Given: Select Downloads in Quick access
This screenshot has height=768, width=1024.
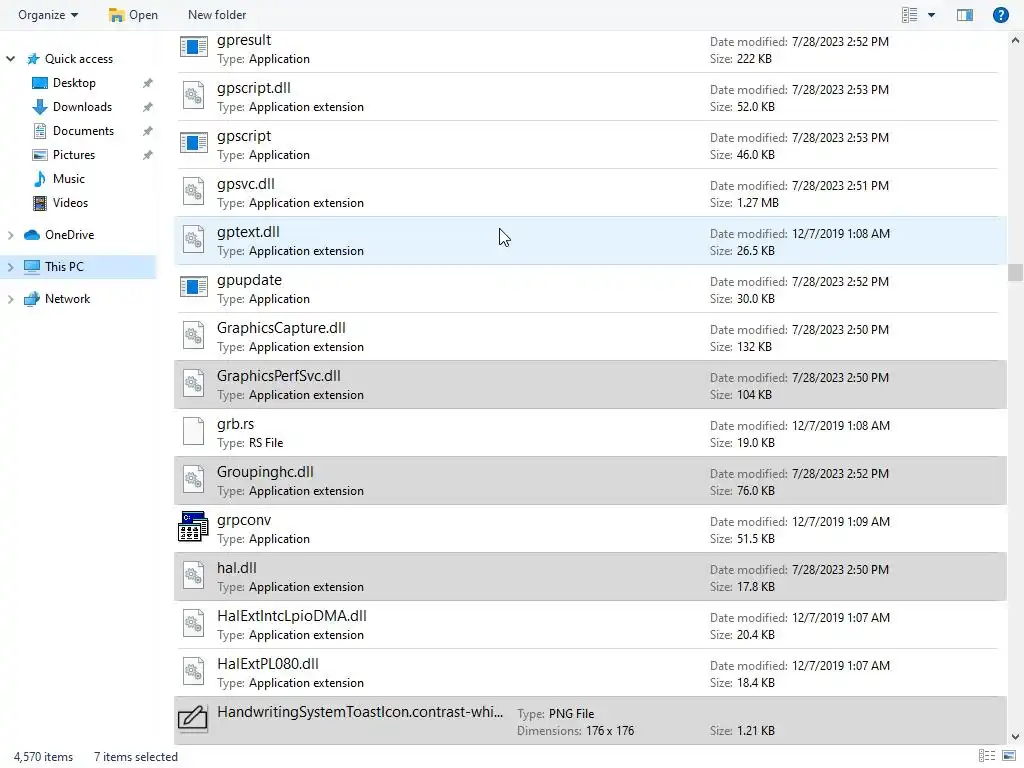Looking at the screenshot, I should click(82, 107).
